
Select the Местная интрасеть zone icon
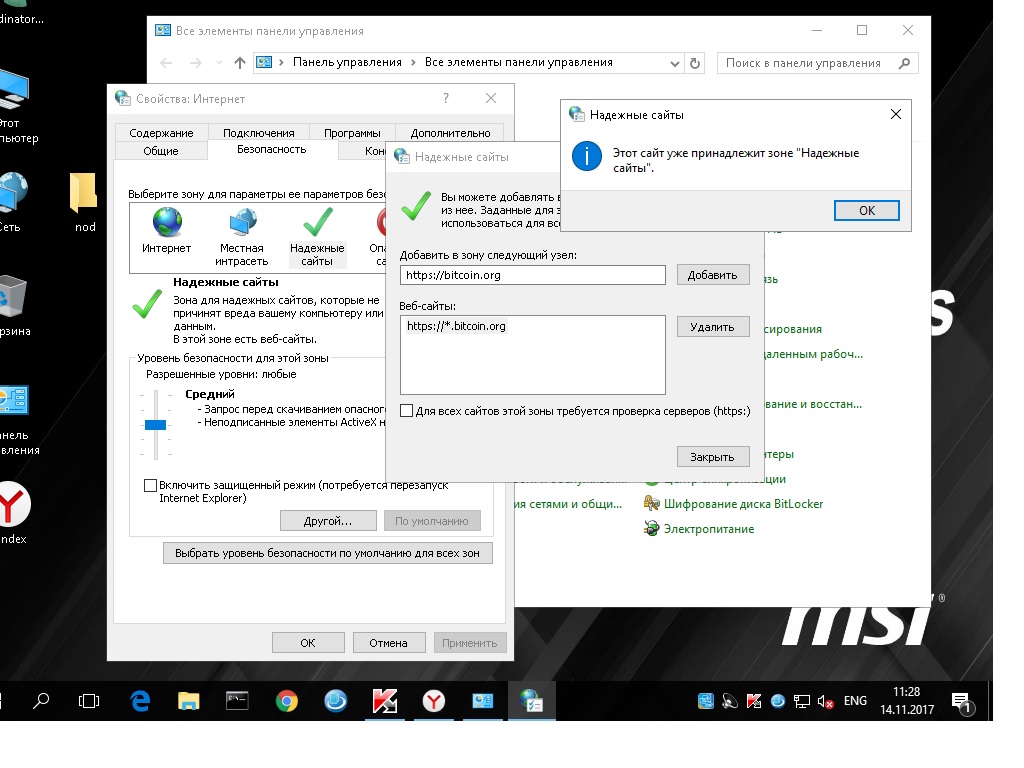point(241,223)
